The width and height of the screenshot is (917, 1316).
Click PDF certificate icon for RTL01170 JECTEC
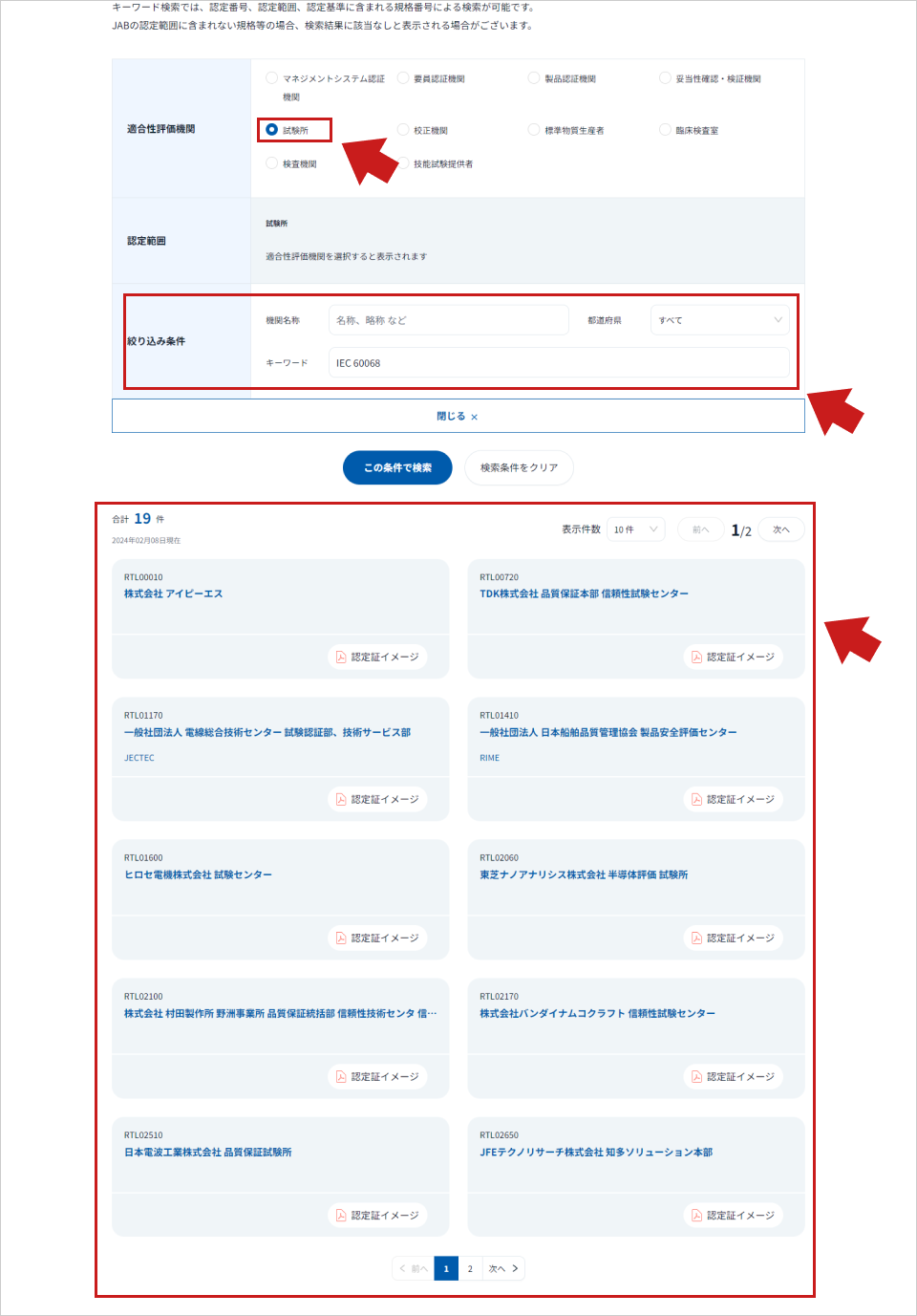[341, 799]
